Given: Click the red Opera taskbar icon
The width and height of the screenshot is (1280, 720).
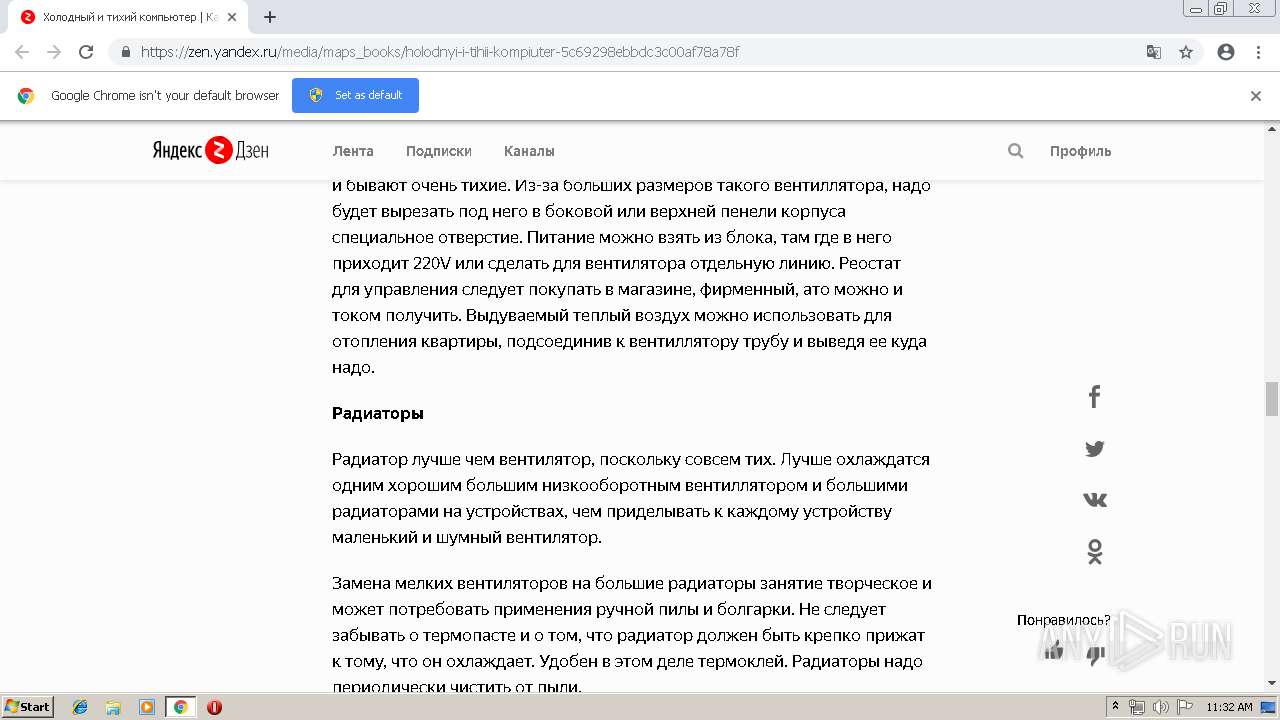Looking at the screenshot, I should point(214,707).
